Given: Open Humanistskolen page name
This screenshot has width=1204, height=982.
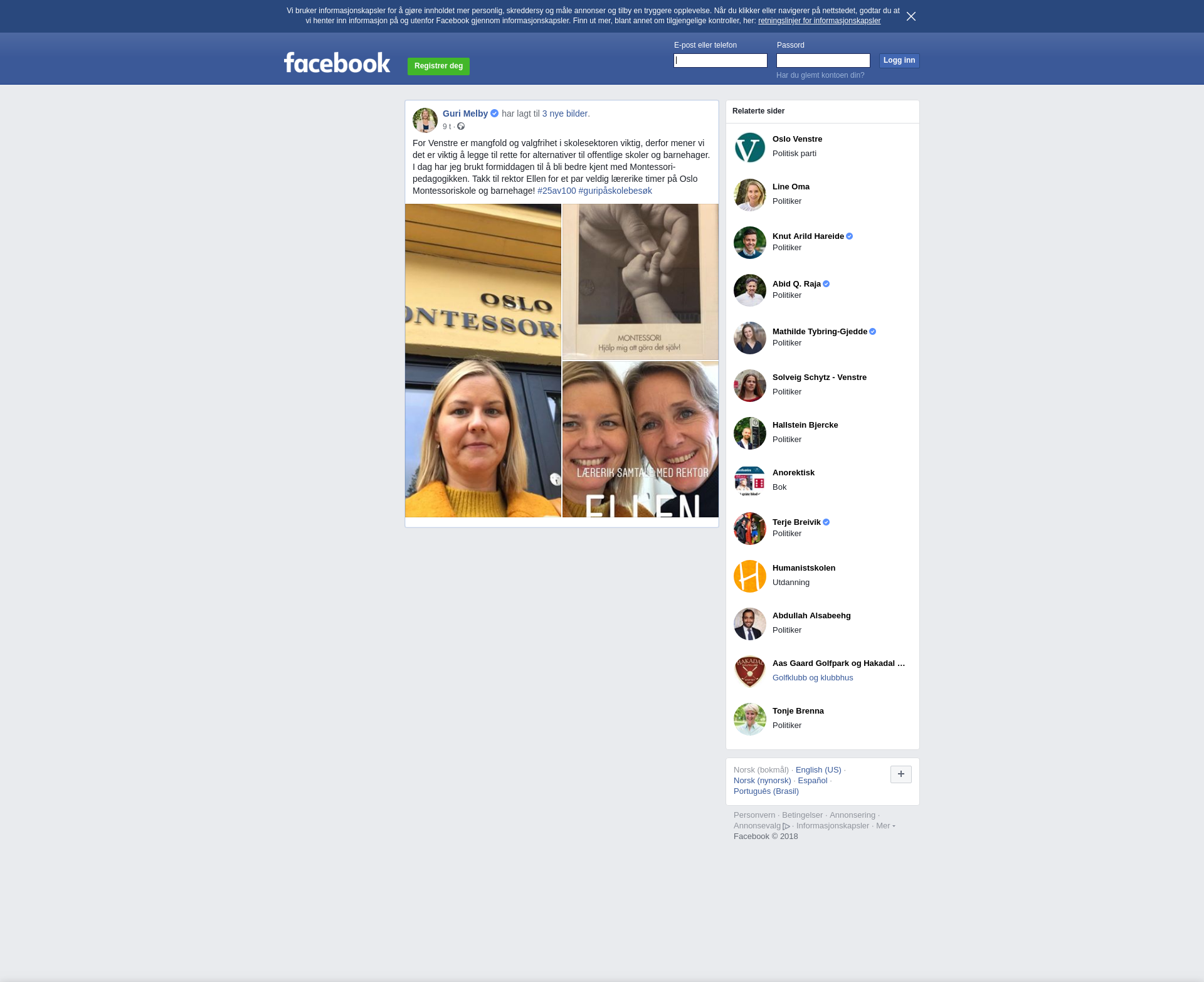Looking at the screenshot, I should click(804, 568).
